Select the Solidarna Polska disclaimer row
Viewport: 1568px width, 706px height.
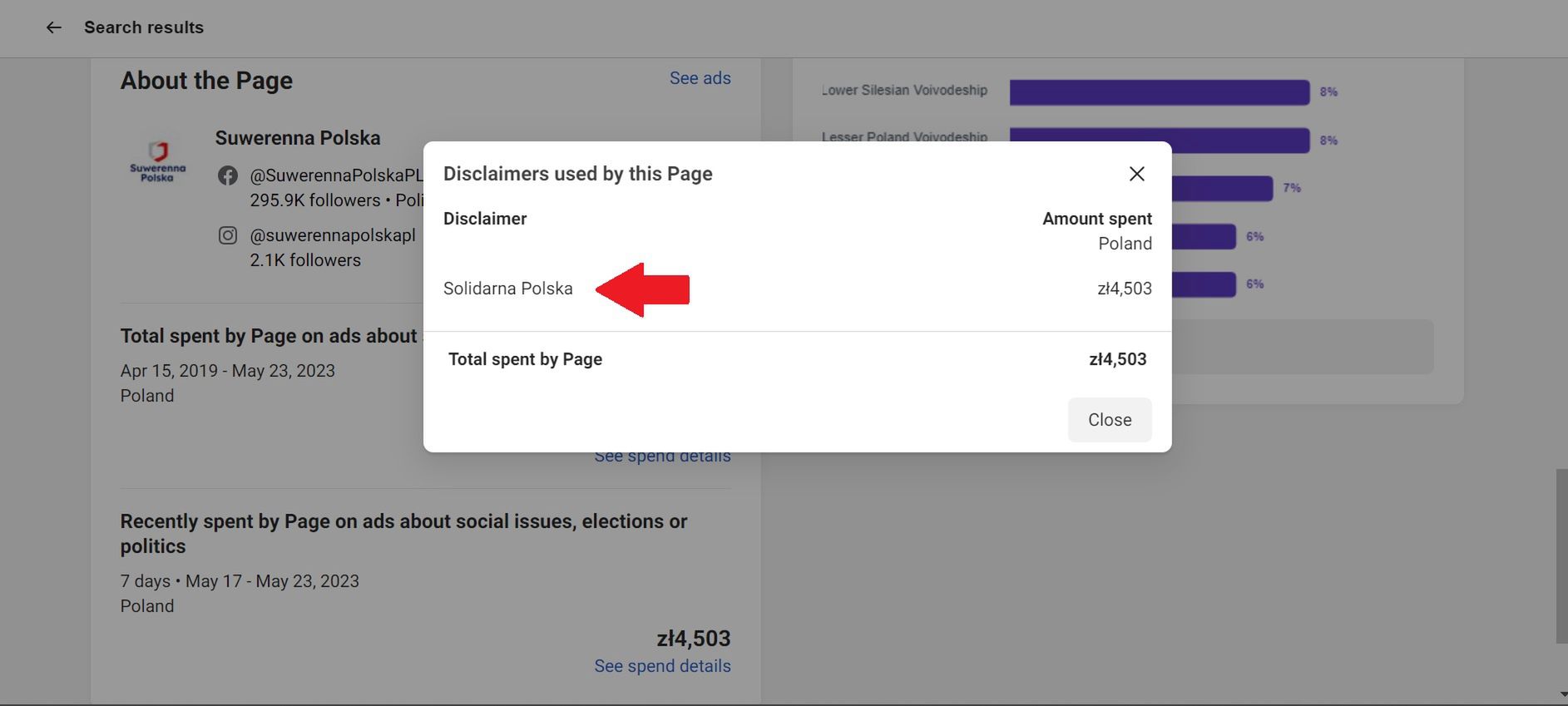point(797,289)
